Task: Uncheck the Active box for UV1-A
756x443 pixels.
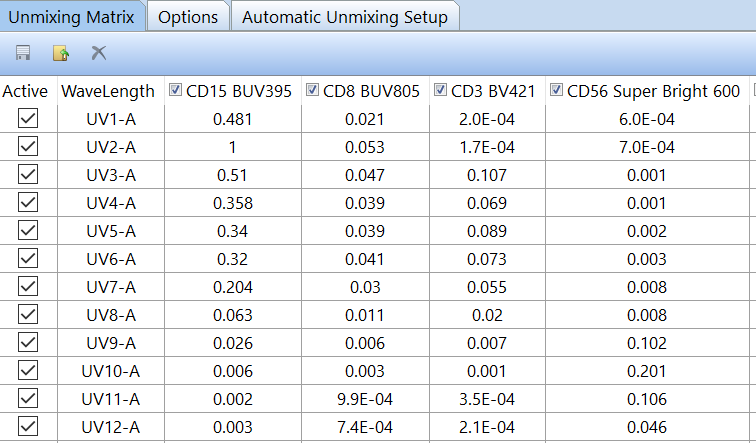Action: point(28,119)
